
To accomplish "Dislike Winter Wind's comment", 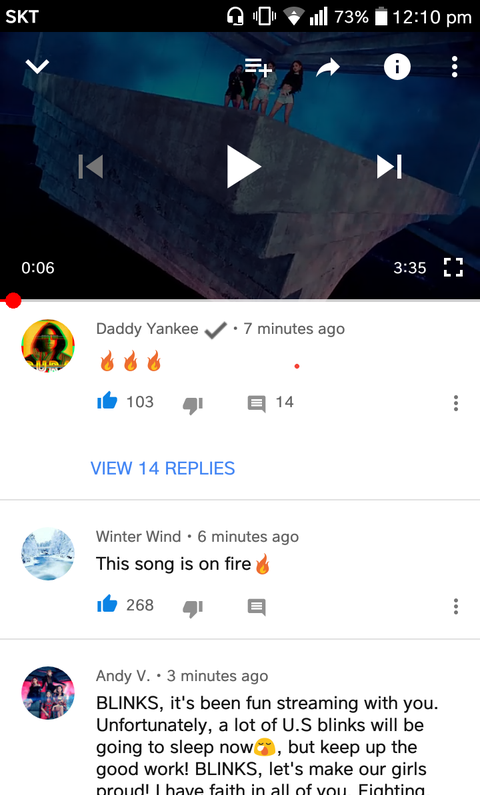I will [x=193, y=607].
